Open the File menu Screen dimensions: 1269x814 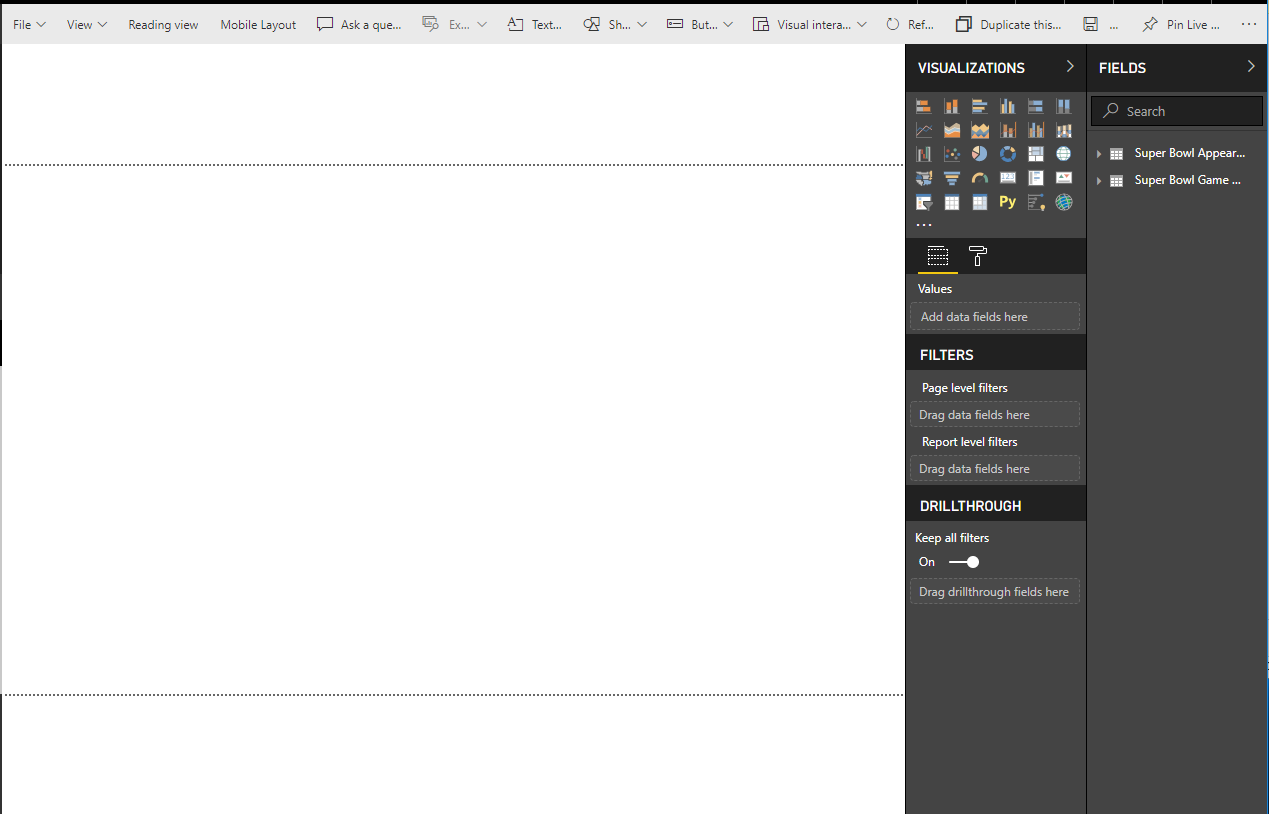29,24
